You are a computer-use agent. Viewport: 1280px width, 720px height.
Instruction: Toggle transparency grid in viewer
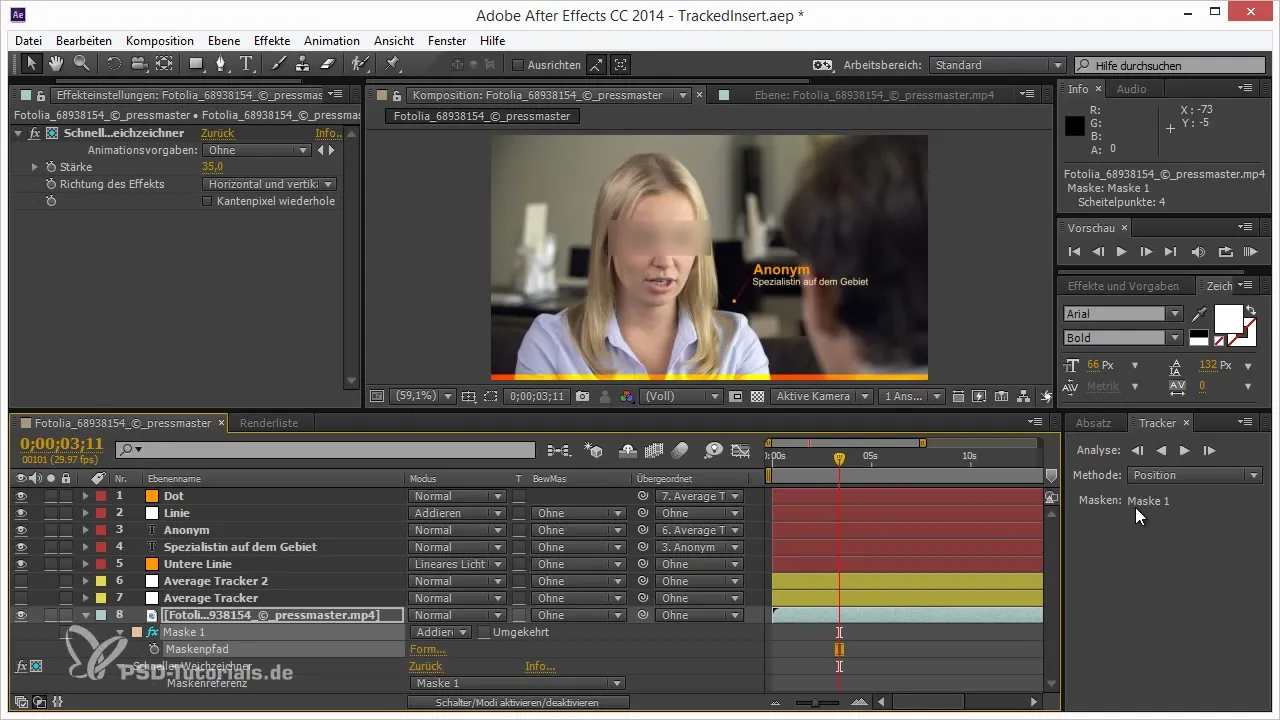pos(757,396)
